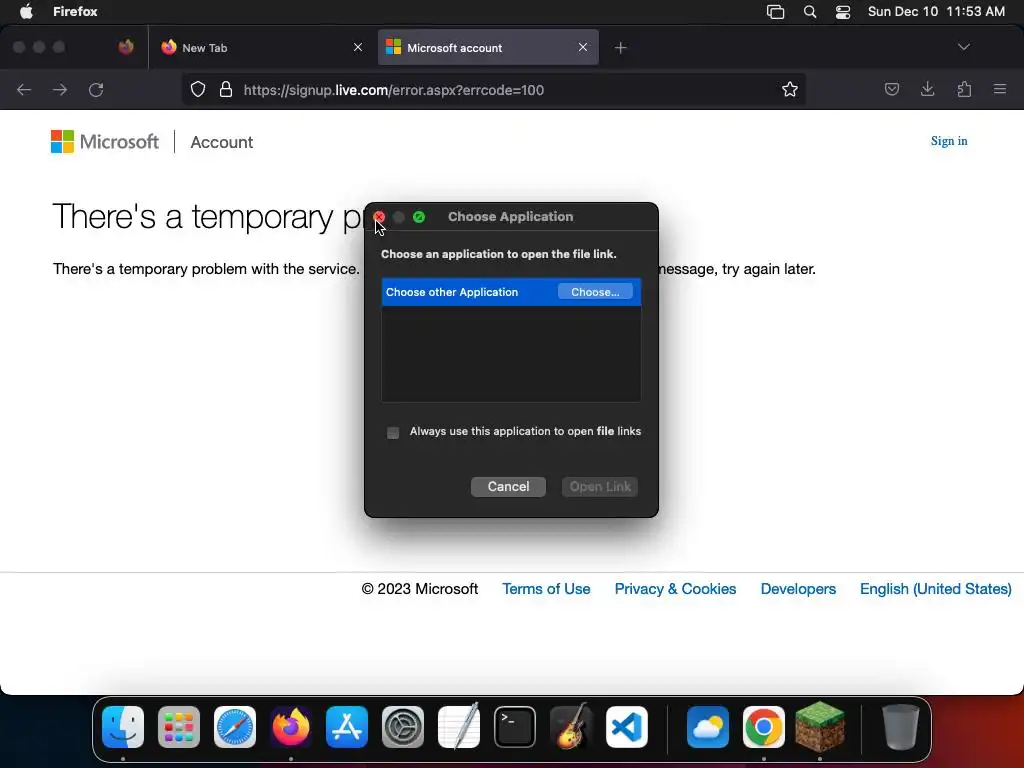Click Choose... button in dialog

595,292
